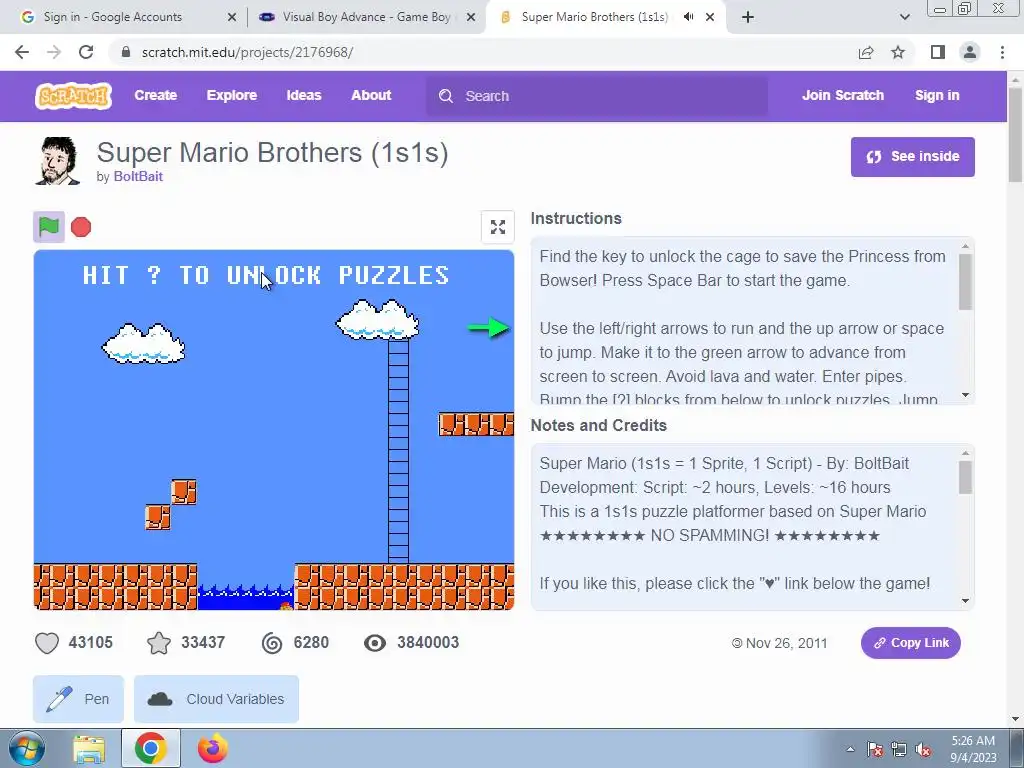Open the Chrome profile menu
Screen dimensions: 1024x768
coord(970,52)
